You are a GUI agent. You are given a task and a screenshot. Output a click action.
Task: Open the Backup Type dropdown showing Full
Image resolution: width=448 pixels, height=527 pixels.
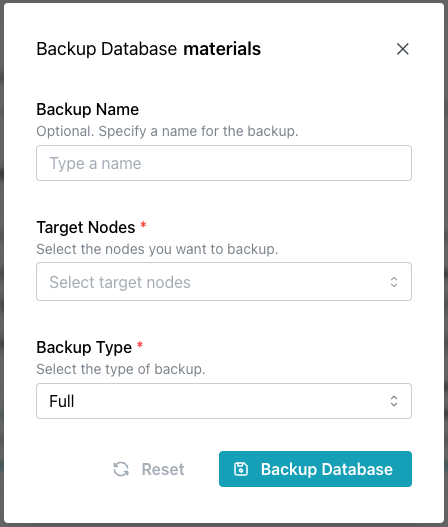click(224, 401)
